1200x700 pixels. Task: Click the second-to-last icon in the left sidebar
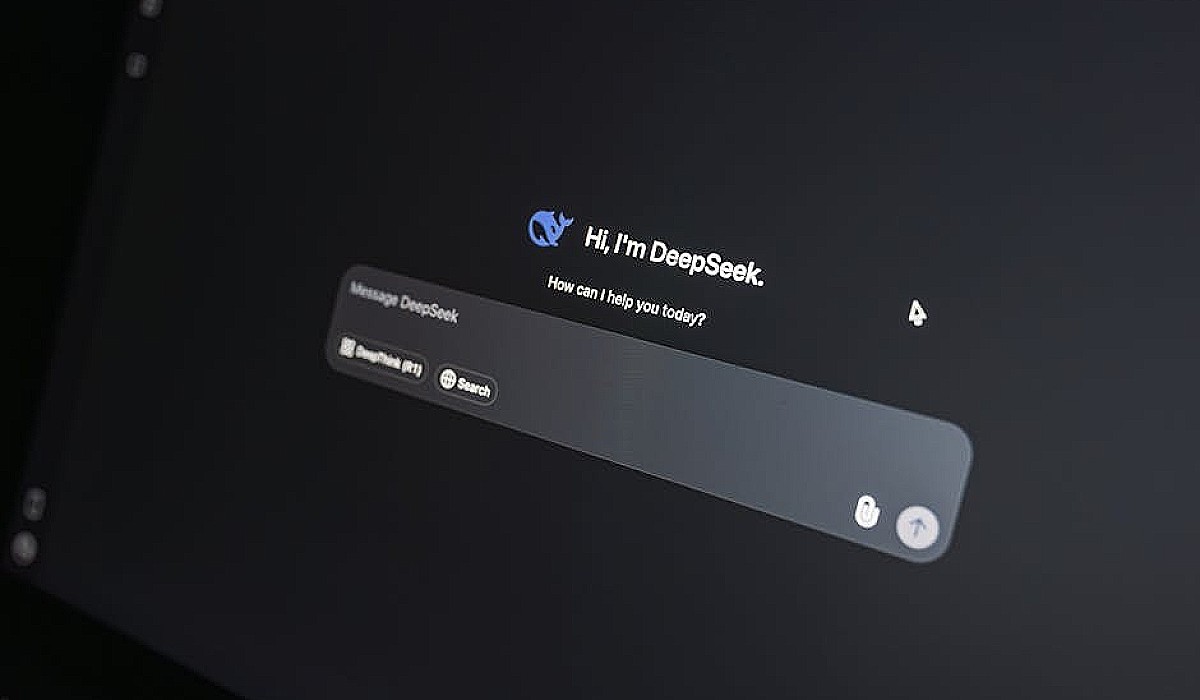pos(34,501)
